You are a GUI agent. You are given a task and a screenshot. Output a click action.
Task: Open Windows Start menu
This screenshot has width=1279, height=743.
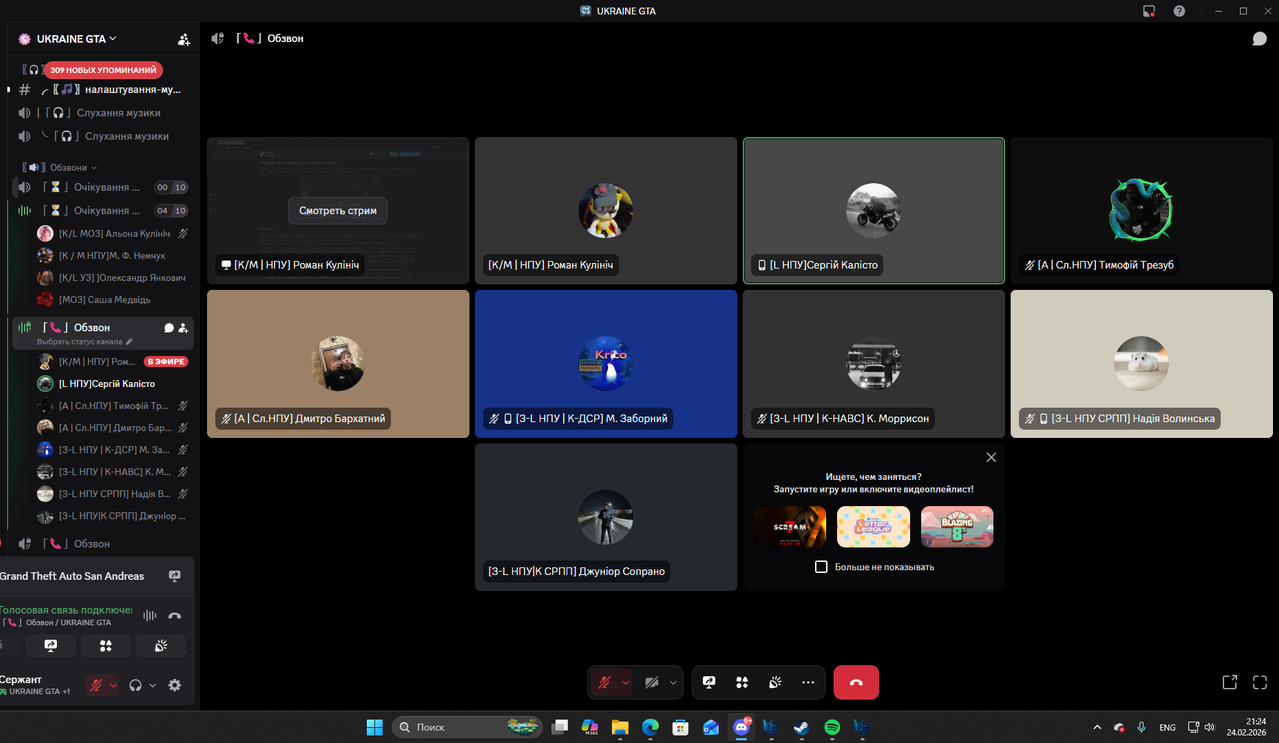[x=374, y=727]
